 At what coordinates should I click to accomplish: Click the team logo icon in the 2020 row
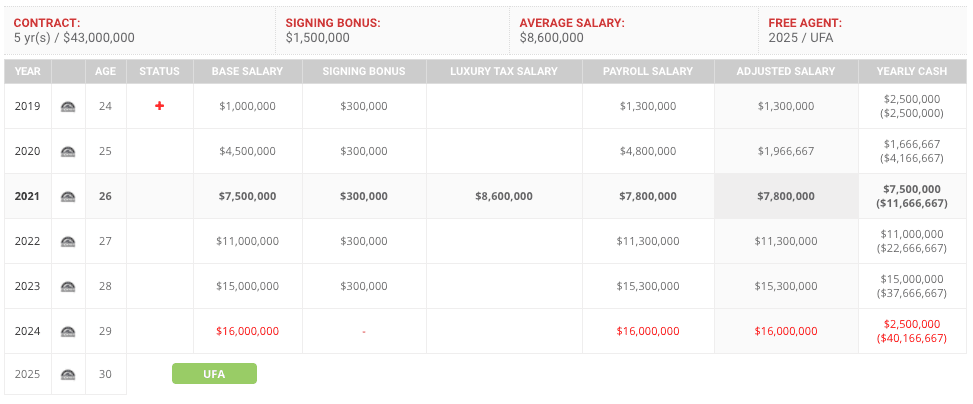click(68, 151)
